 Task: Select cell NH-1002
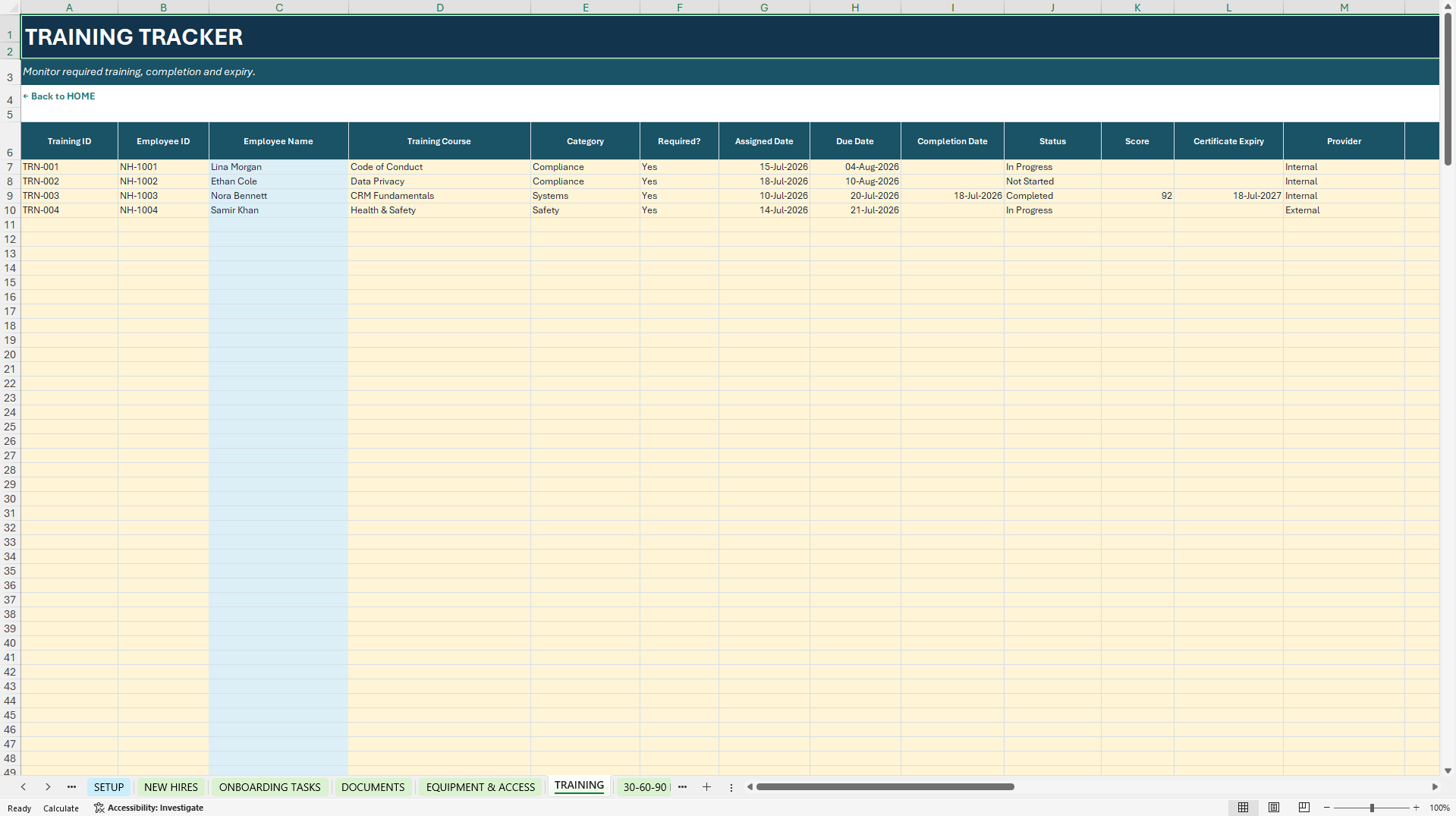[x=163, y=181]
